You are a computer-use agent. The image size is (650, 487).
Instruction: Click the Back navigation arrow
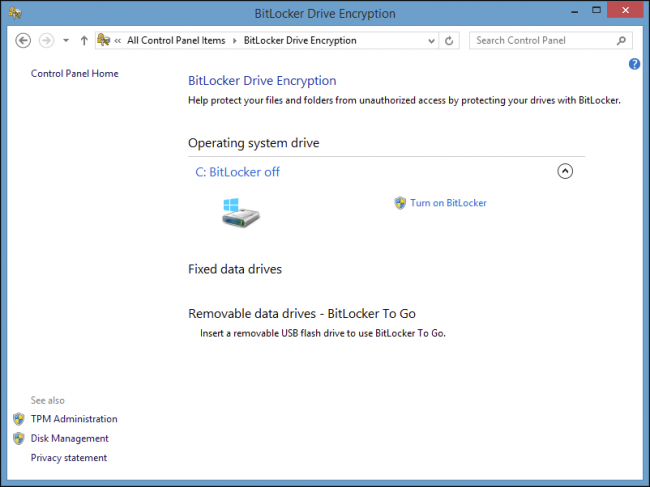coord(23,41)
